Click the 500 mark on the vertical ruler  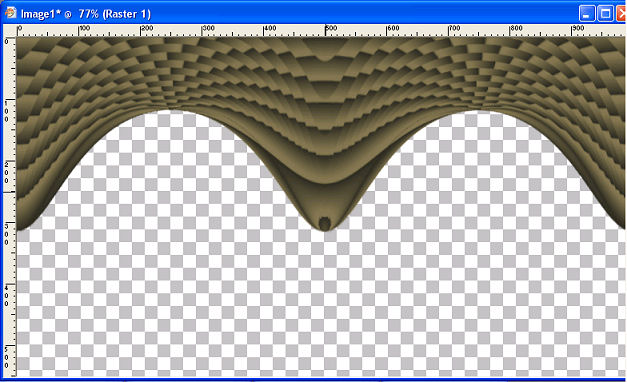coord(6,357)
